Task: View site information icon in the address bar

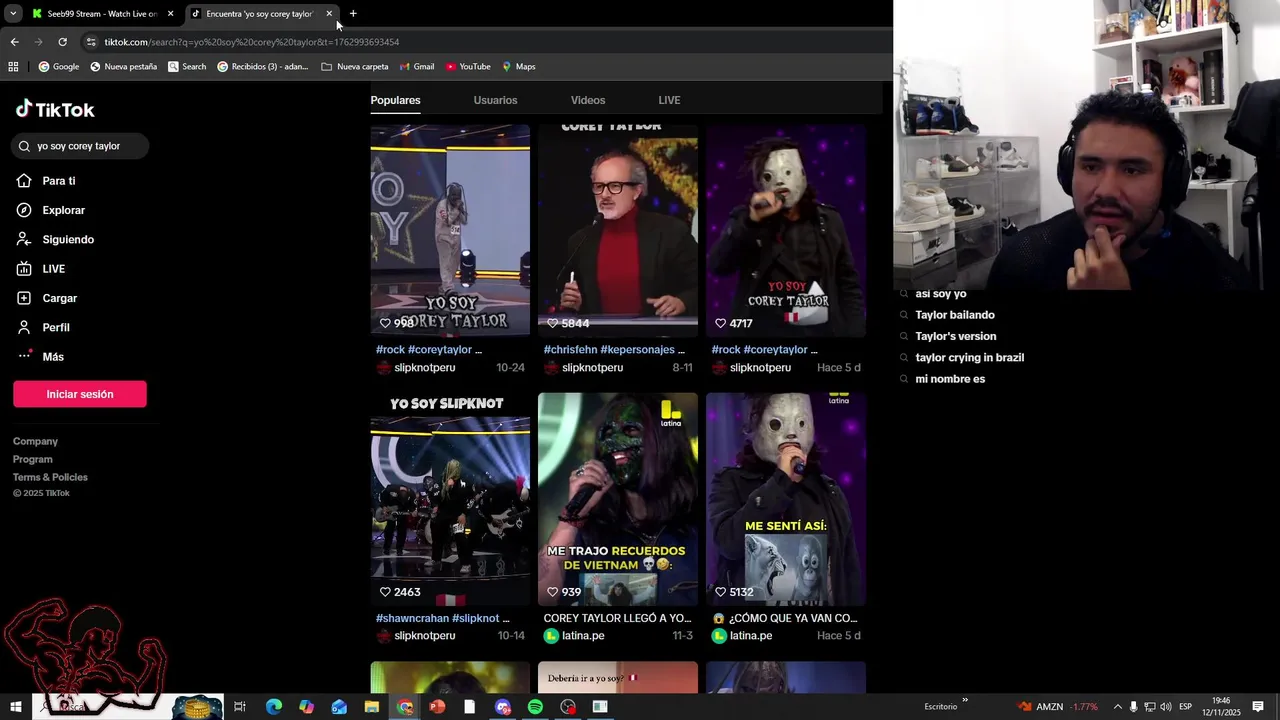Action: (91, 42)
